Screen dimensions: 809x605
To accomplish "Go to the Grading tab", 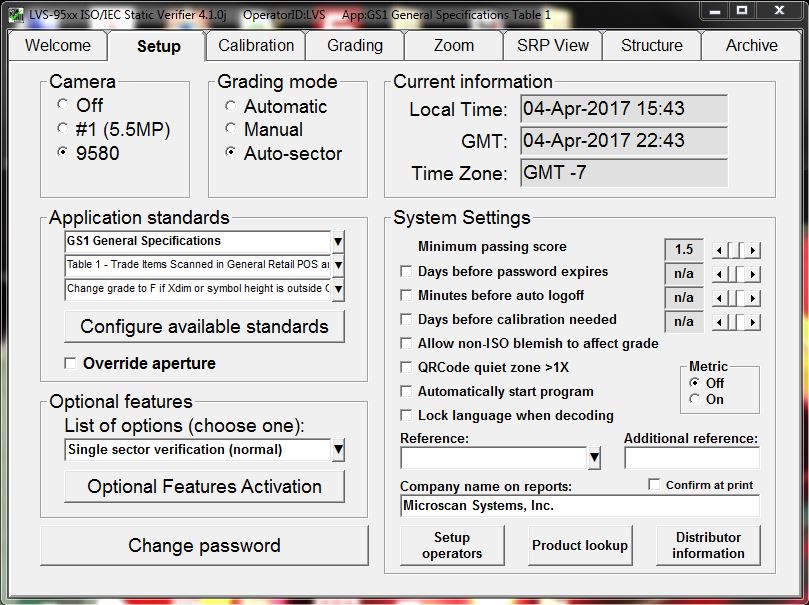I will point(355,45).
